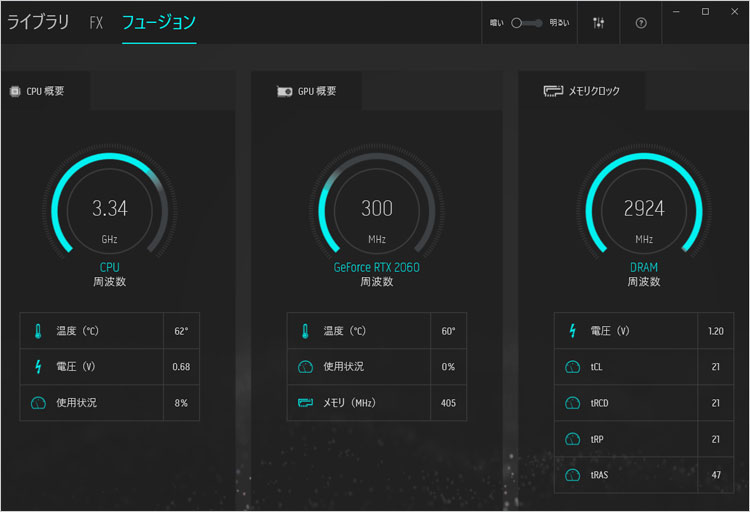The height and width of the screenshot is (512, 750).
Task: Click the GPU temperature value 60°
Action: (x=448, y=331)
